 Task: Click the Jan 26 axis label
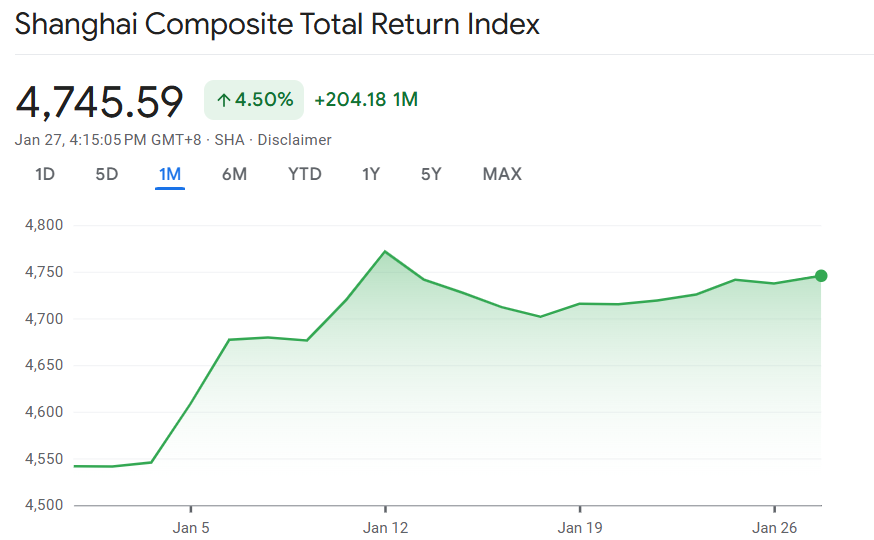point(775,526)
